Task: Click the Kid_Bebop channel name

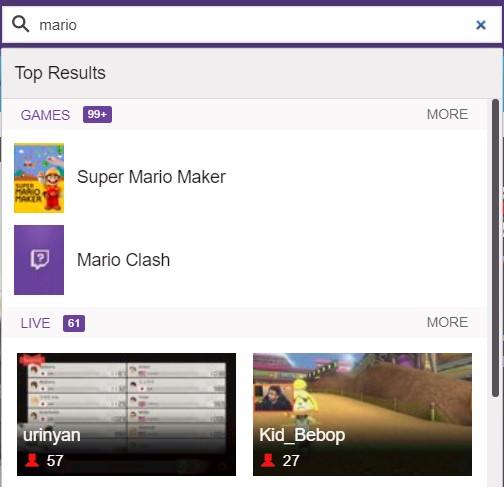Action: (x=302, y=435)
